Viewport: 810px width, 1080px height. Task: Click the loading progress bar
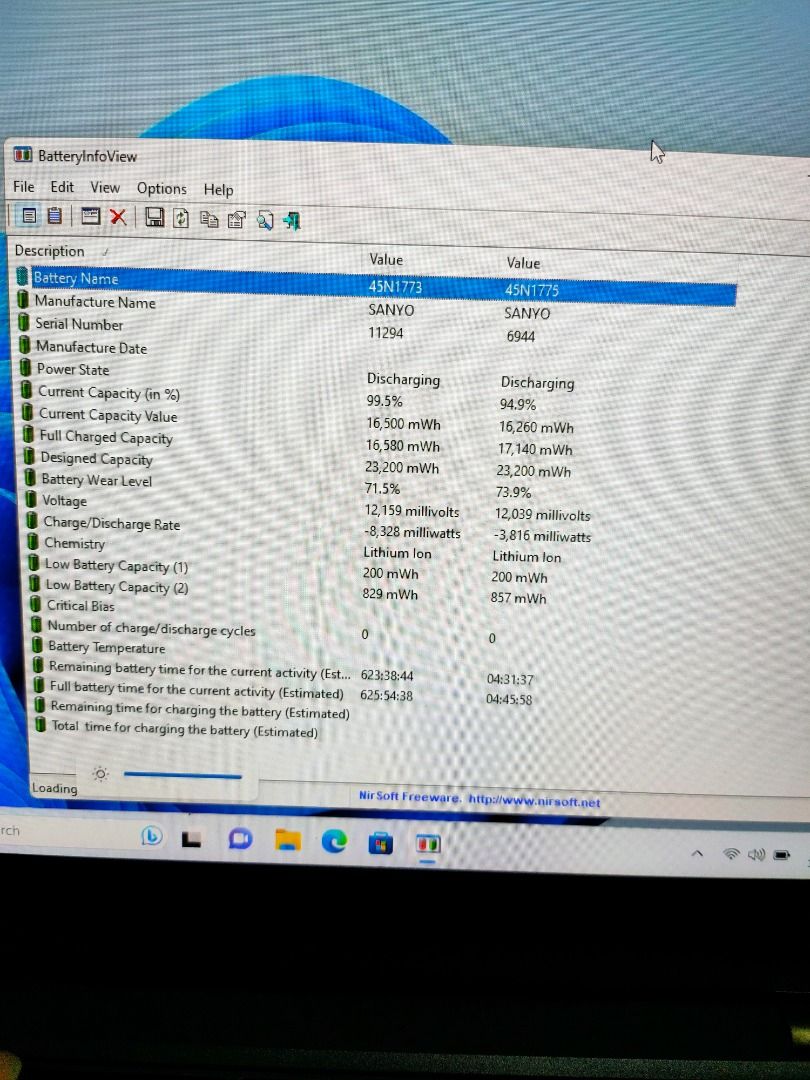(185, 775)
